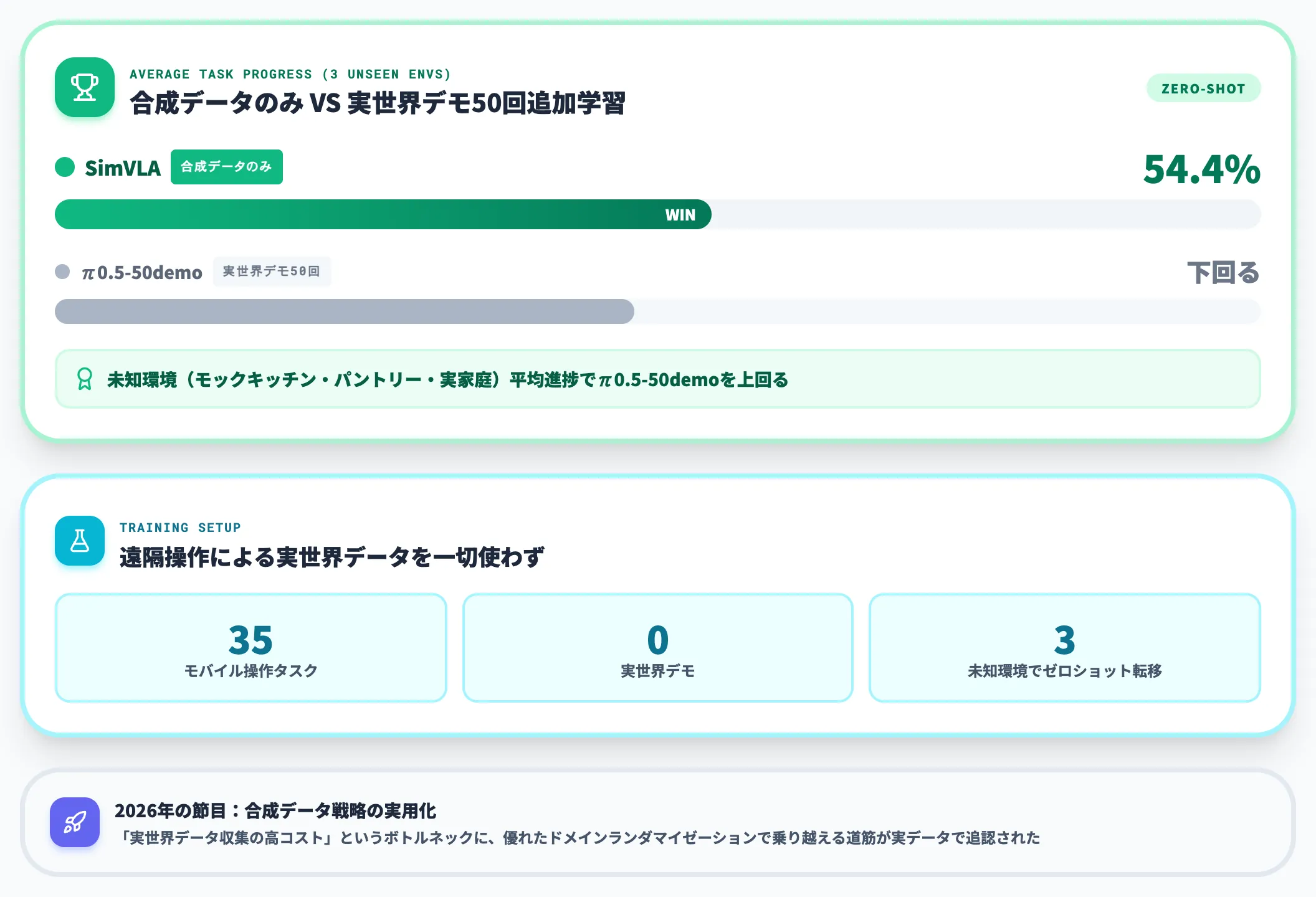Click the SimVLA model name
Viewport: 1316px width, 897px height.
pos(123,168)
